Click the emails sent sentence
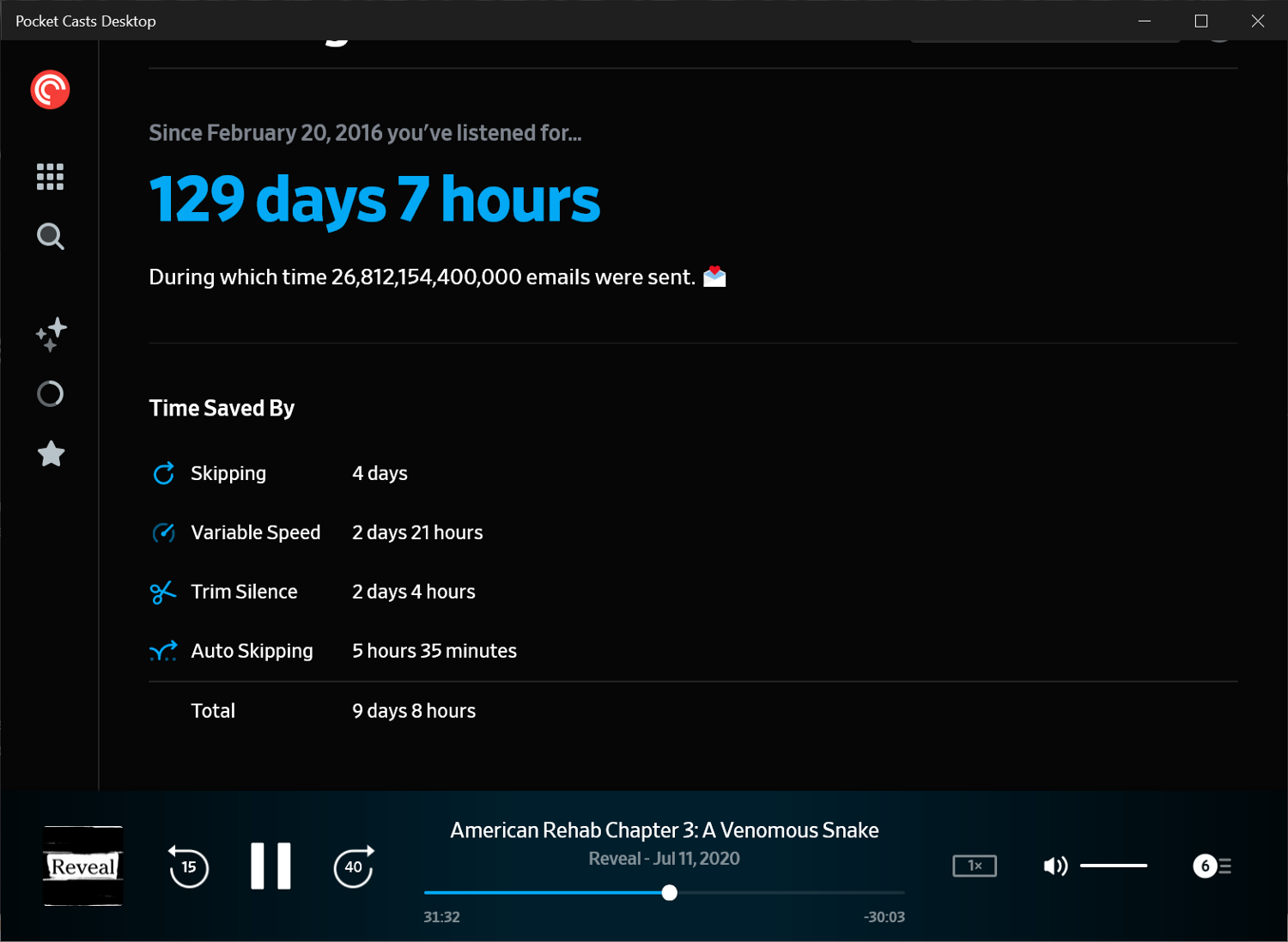 tap(422, 277)
